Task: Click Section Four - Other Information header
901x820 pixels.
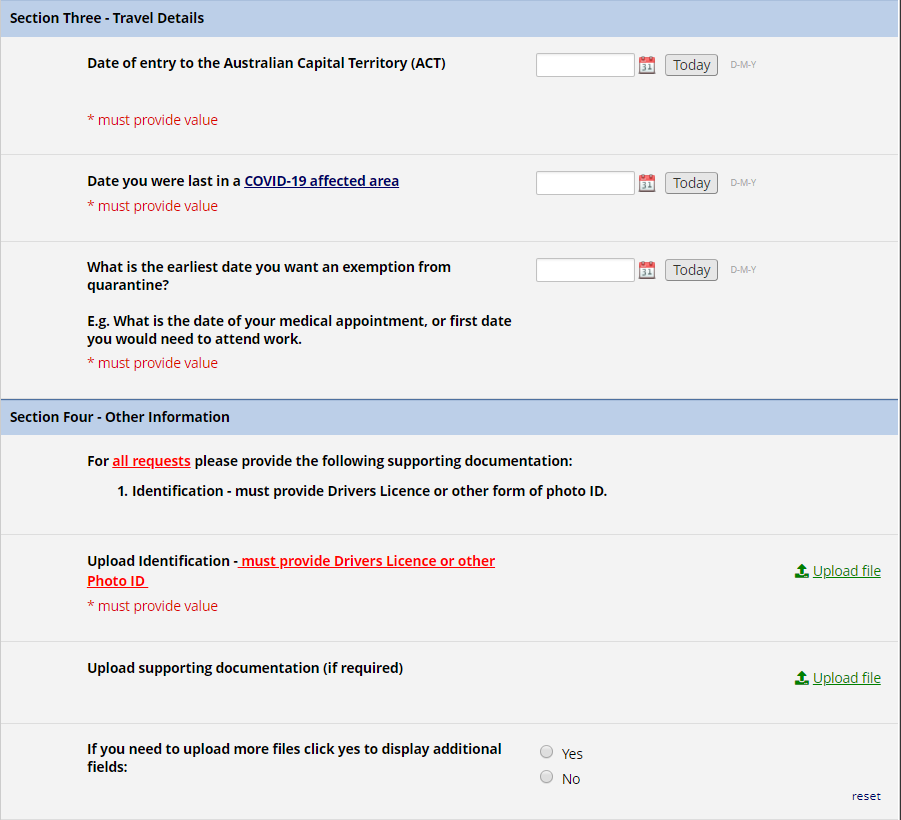Action: pyautogui.click(x=449, y=417)
